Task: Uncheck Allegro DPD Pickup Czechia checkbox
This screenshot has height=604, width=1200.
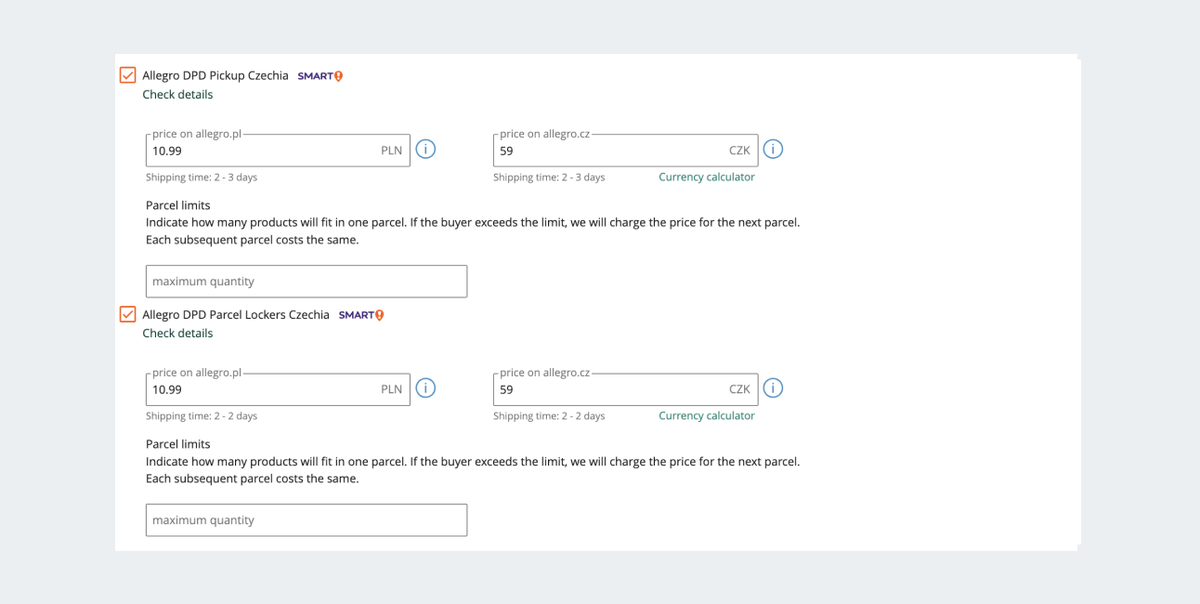Action: (x=128, y=75)
